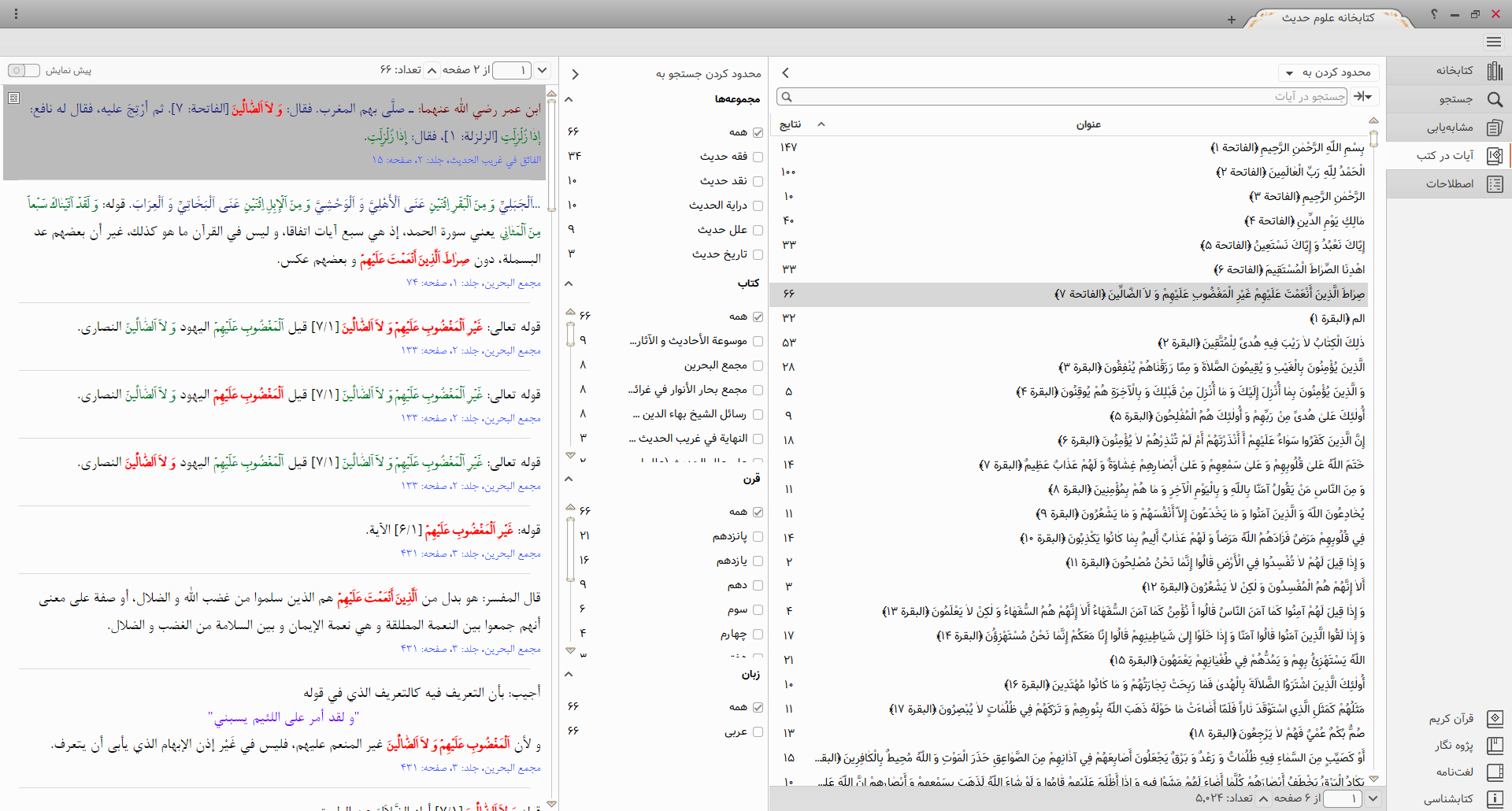The height and width of the screenshot is (811, 1512).
Task: Open the hamburger menu at top right
Action: (x=1494, y=42)
